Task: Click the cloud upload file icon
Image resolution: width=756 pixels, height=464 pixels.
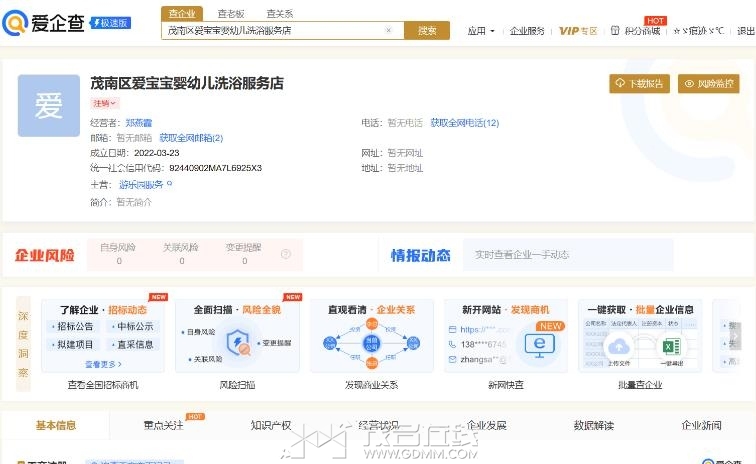Action: [x=618, y=346]
